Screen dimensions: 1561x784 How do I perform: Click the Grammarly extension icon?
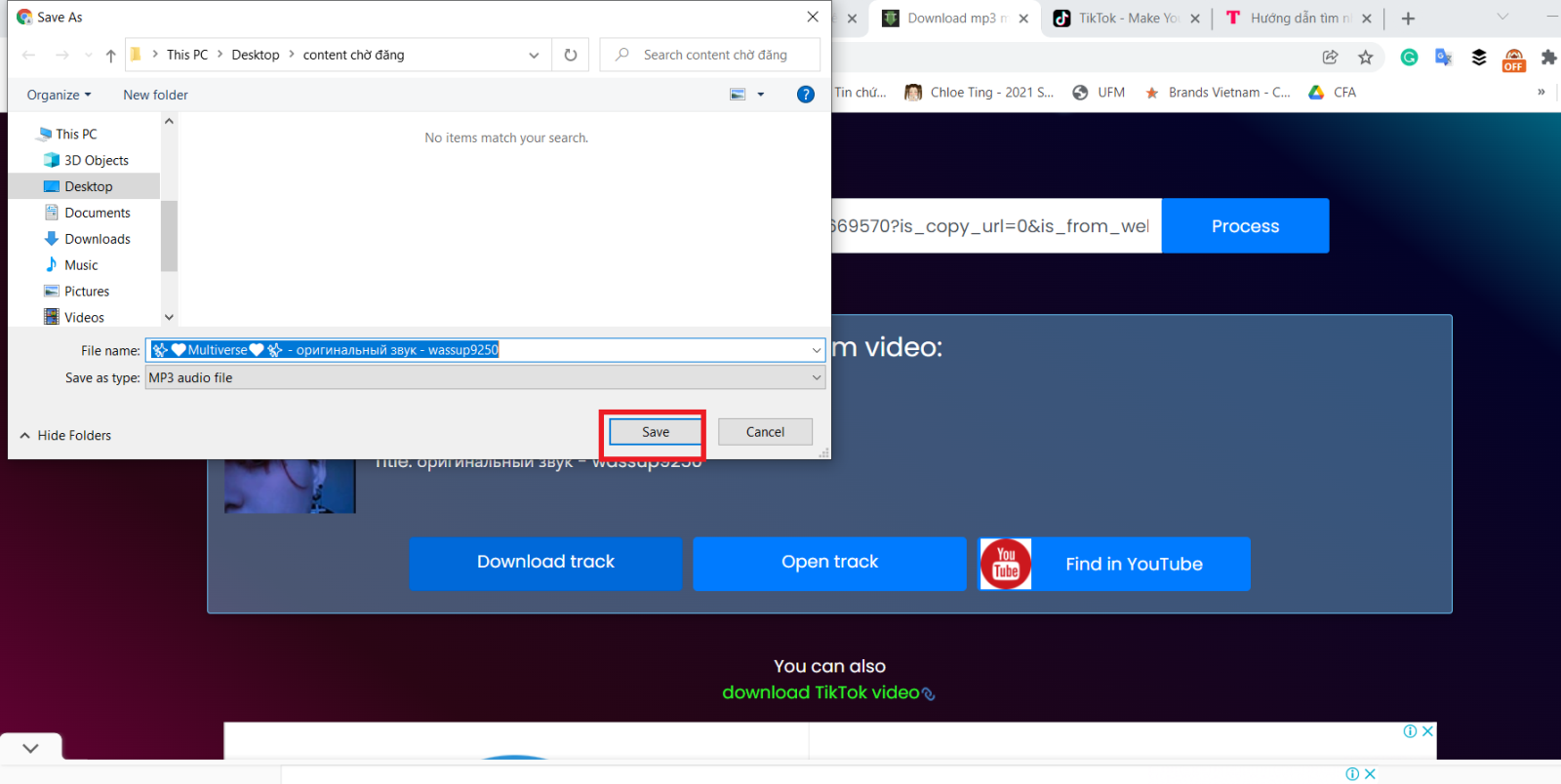[x=1409, y=58]
